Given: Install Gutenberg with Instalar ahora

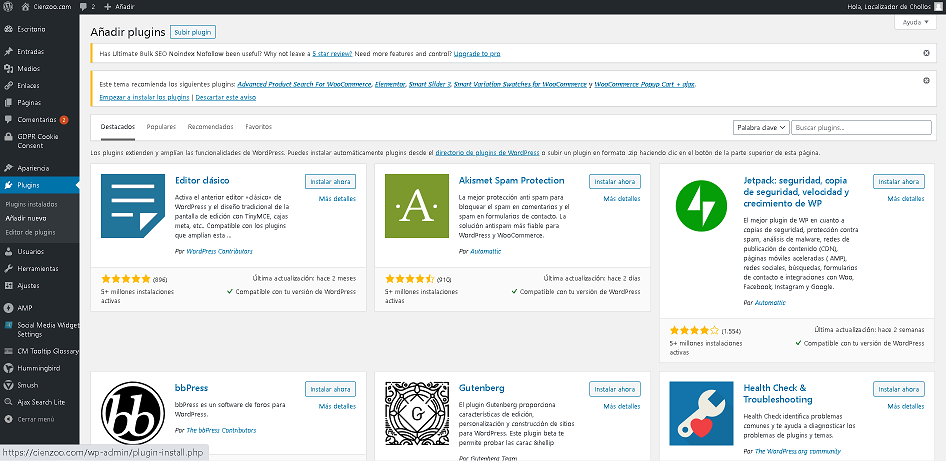Looking at the screenshot, I should pyautogui.click(x=615, y=389).
